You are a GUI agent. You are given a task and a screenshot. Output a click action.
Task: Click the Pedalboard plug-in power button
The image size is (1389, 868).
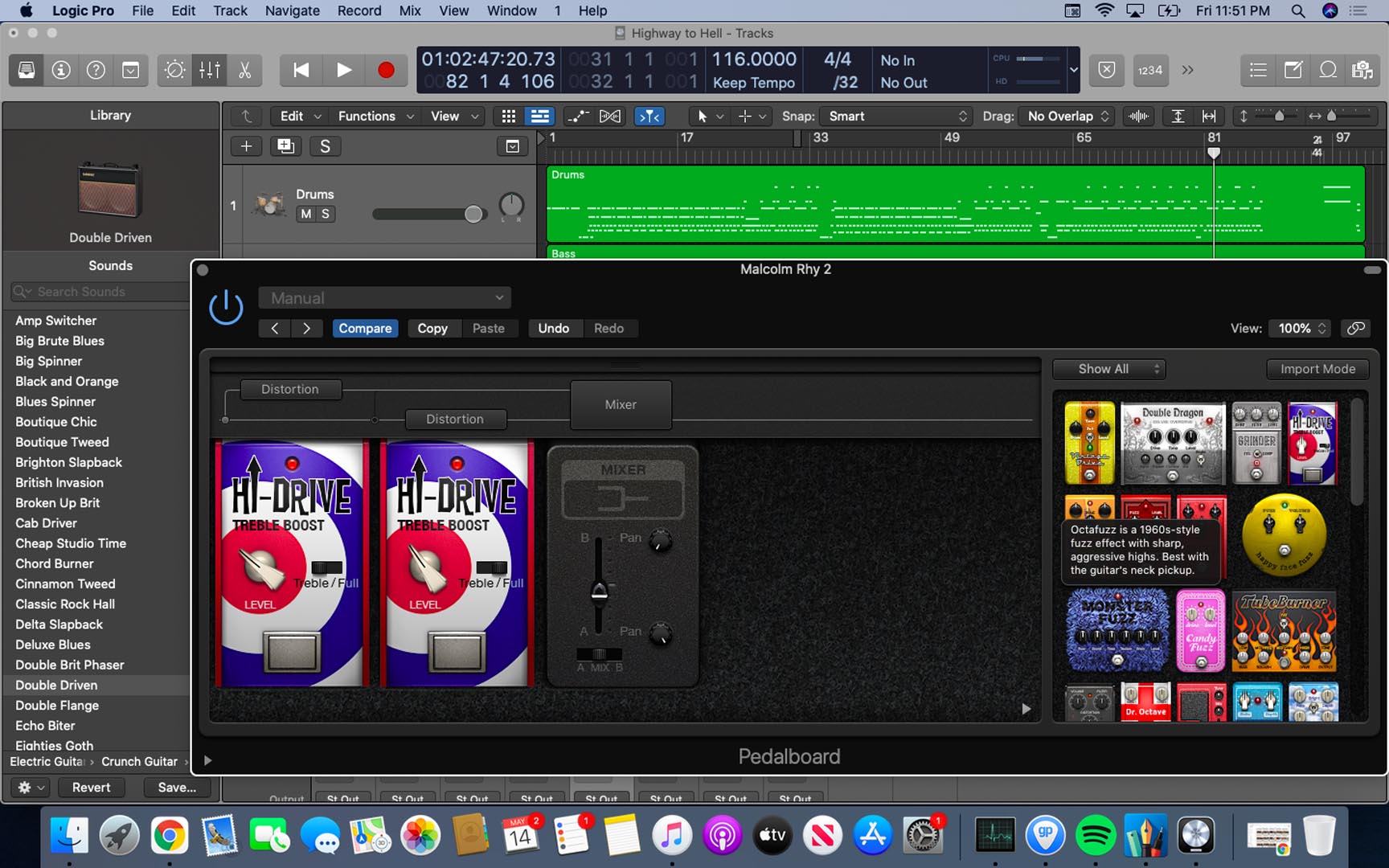point(226,308)
